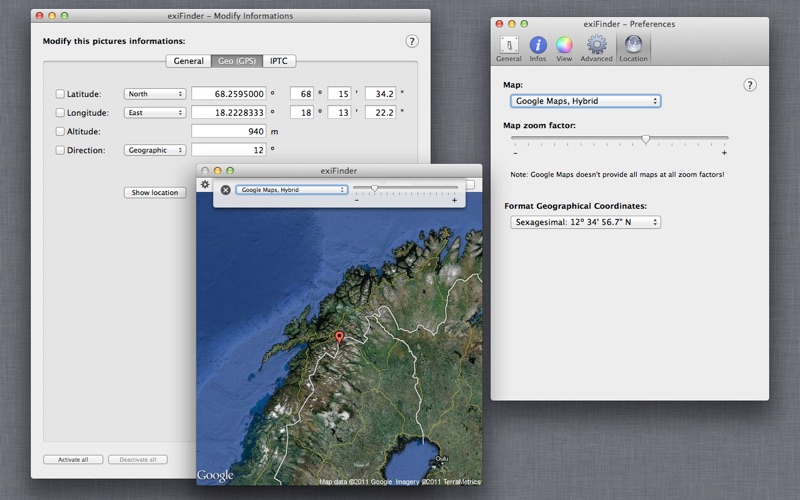This screenshot has height=500, width=800.
Task: Adjust the Map zoom factor slider
Action: point(645,139)
